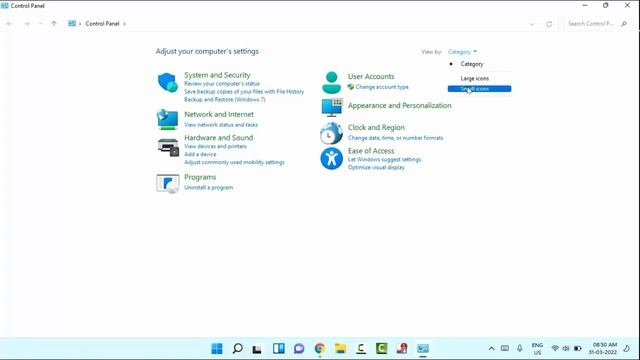Open the clock showing 08:50 AM

click(602, 349)
